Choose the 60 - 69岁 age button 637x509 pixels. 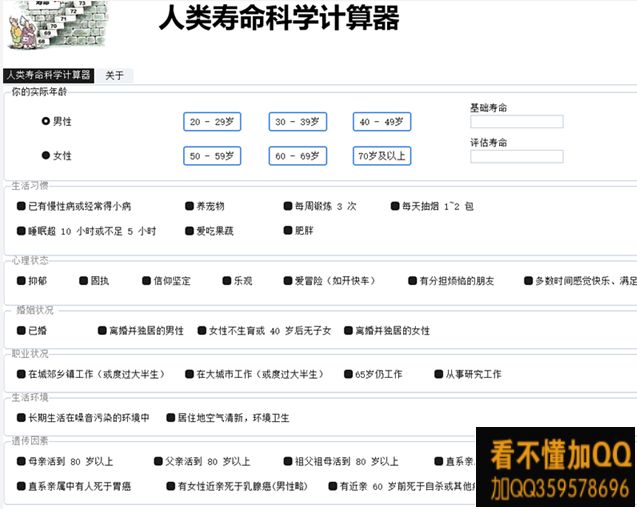[x=298, y=156]
